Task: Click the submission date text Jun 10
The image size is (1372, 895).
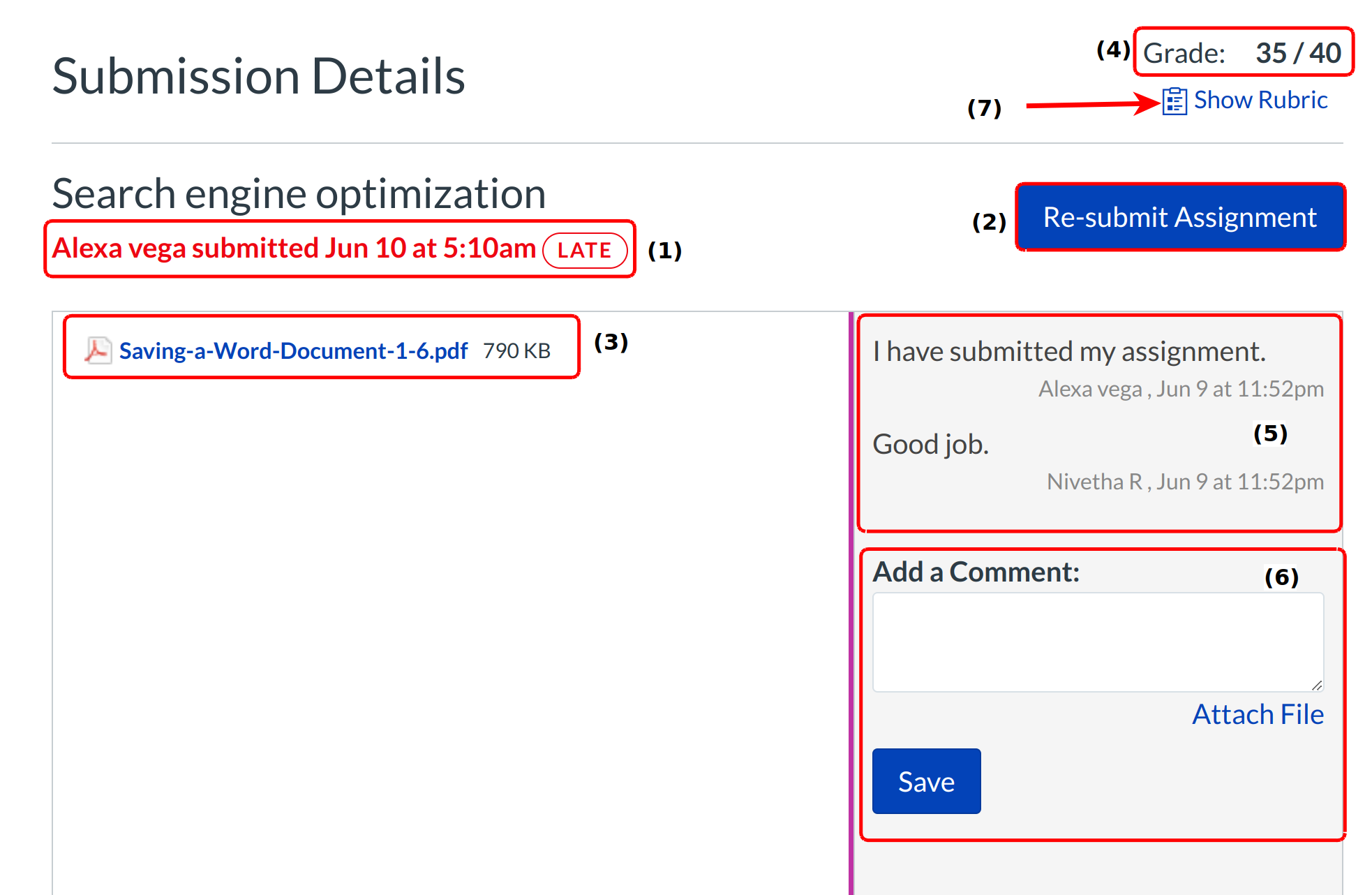Action: tap(366, 249)
